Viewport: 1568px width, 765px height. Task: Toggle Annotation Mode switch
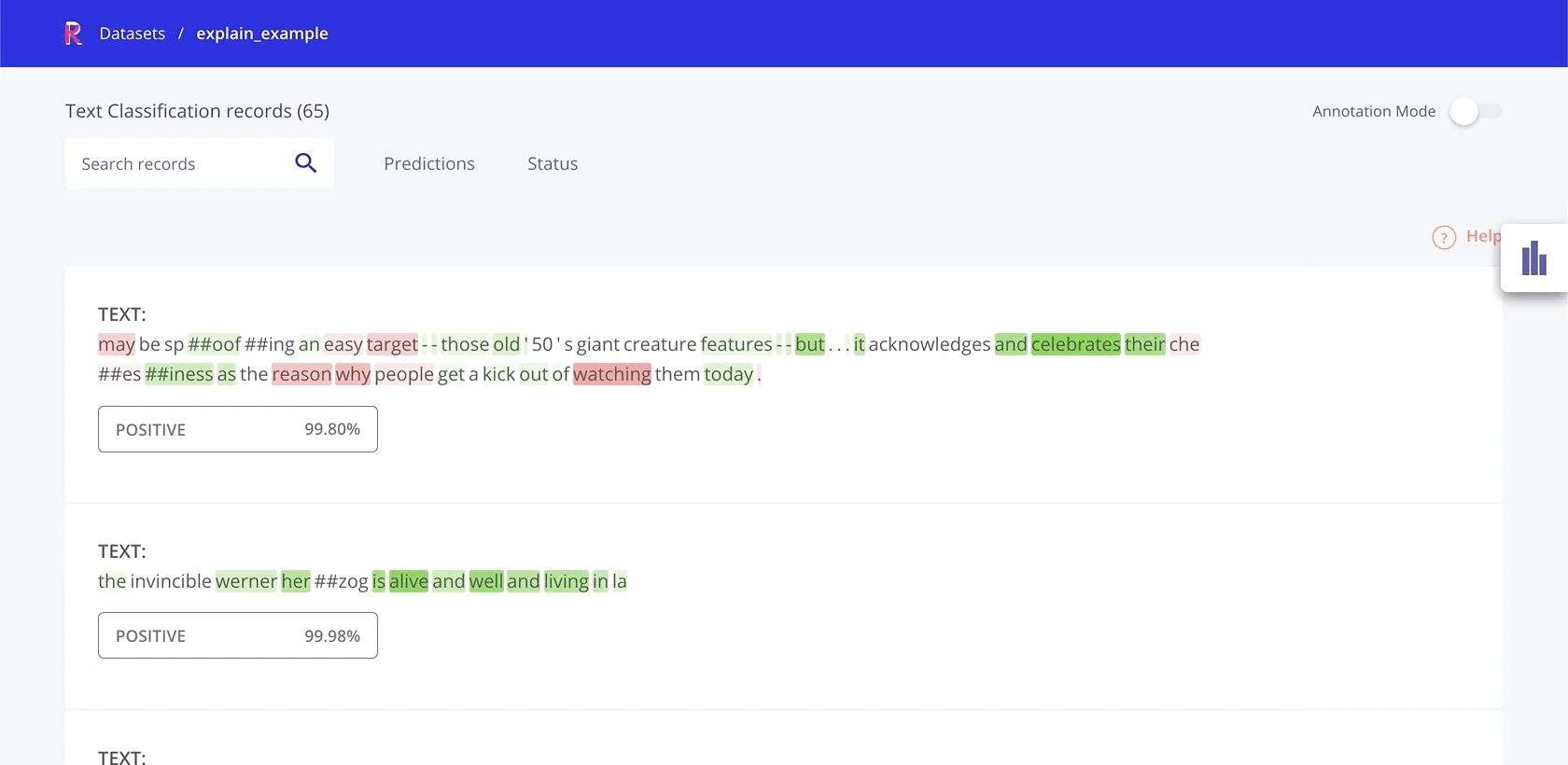click(x=1476, y=111)
